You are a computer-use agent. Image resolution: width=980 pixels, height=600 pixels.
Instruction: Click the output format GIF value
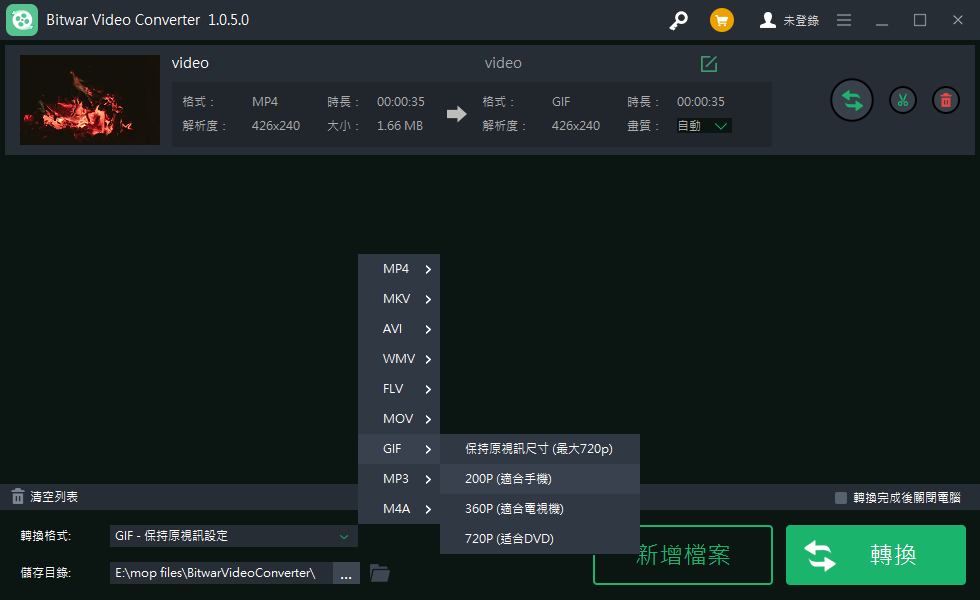(561, 102)
